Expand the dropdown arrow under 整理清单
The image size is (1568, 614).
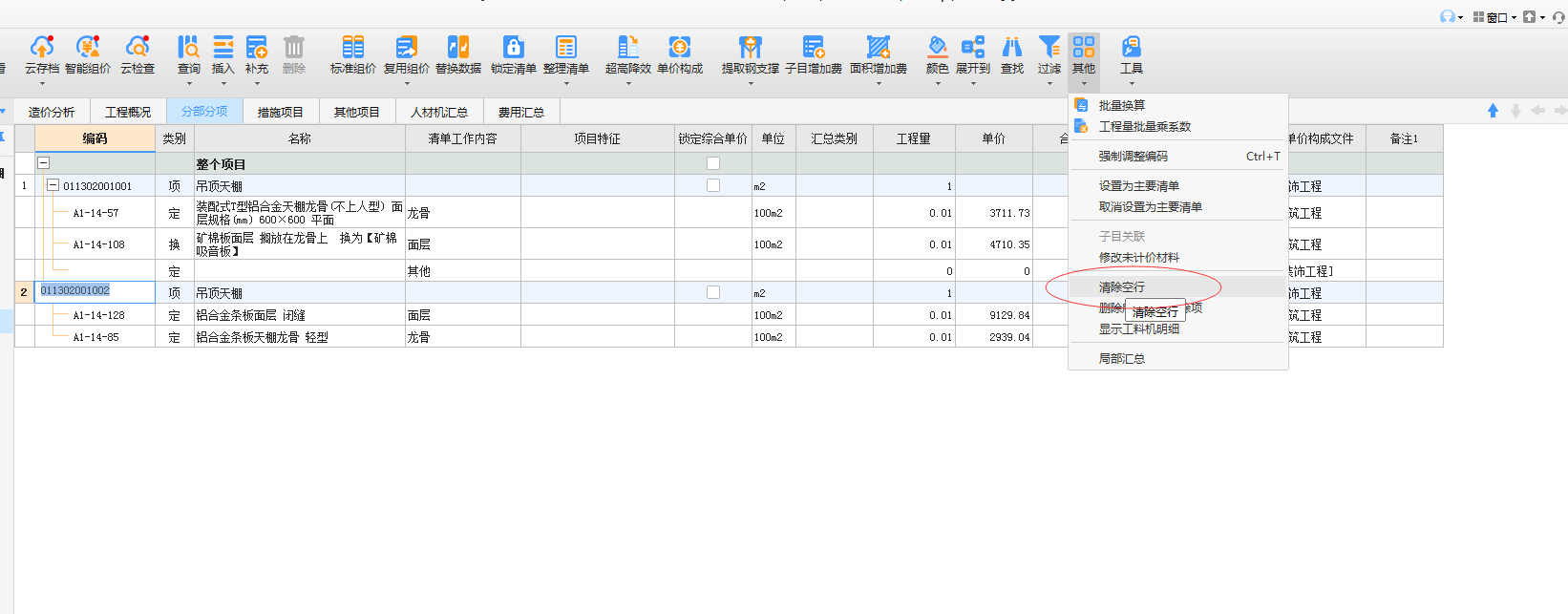pos(566,84)
